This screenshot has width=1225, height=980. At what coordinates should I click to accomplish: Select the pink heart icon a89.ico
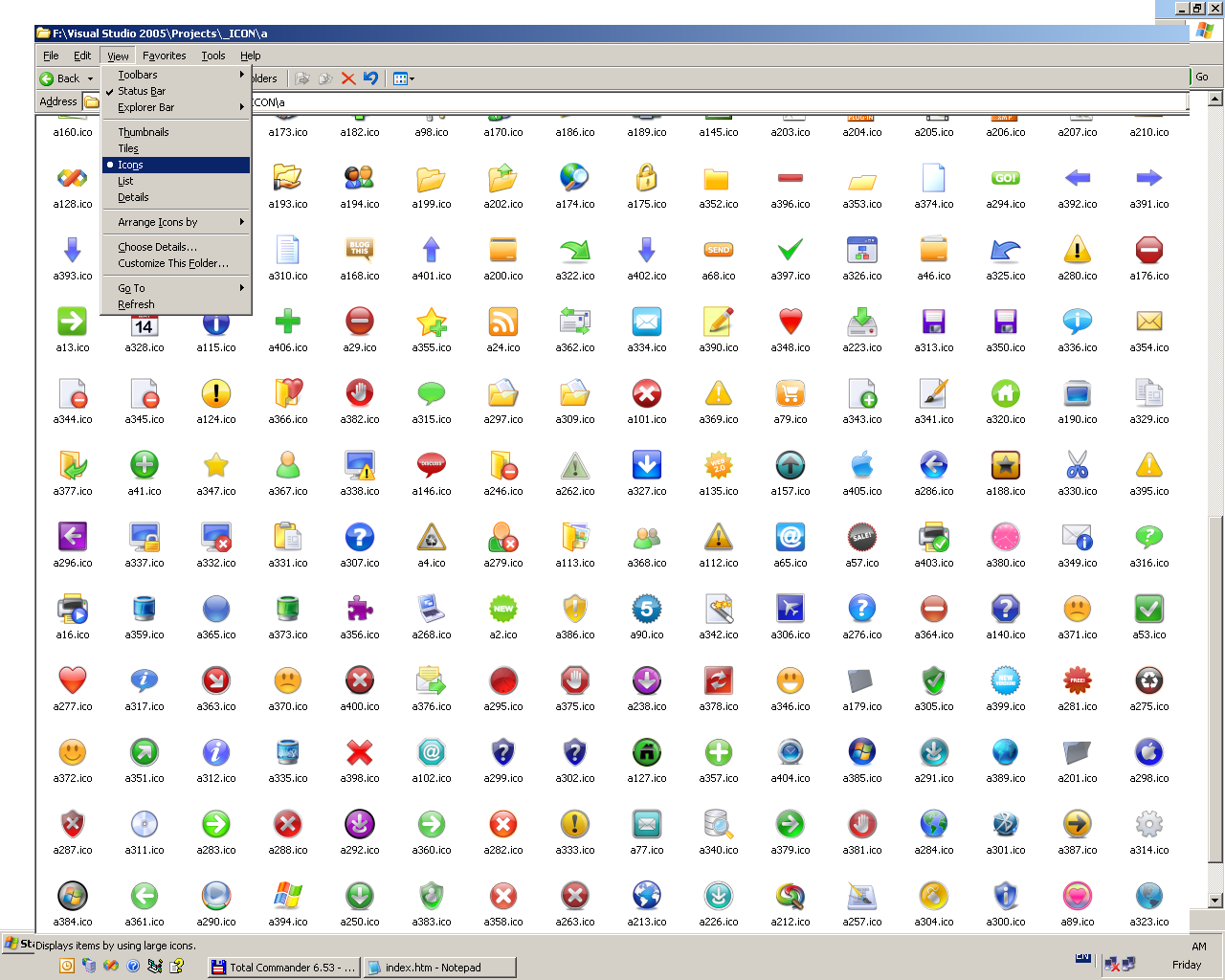click(x=1078, y=895)
